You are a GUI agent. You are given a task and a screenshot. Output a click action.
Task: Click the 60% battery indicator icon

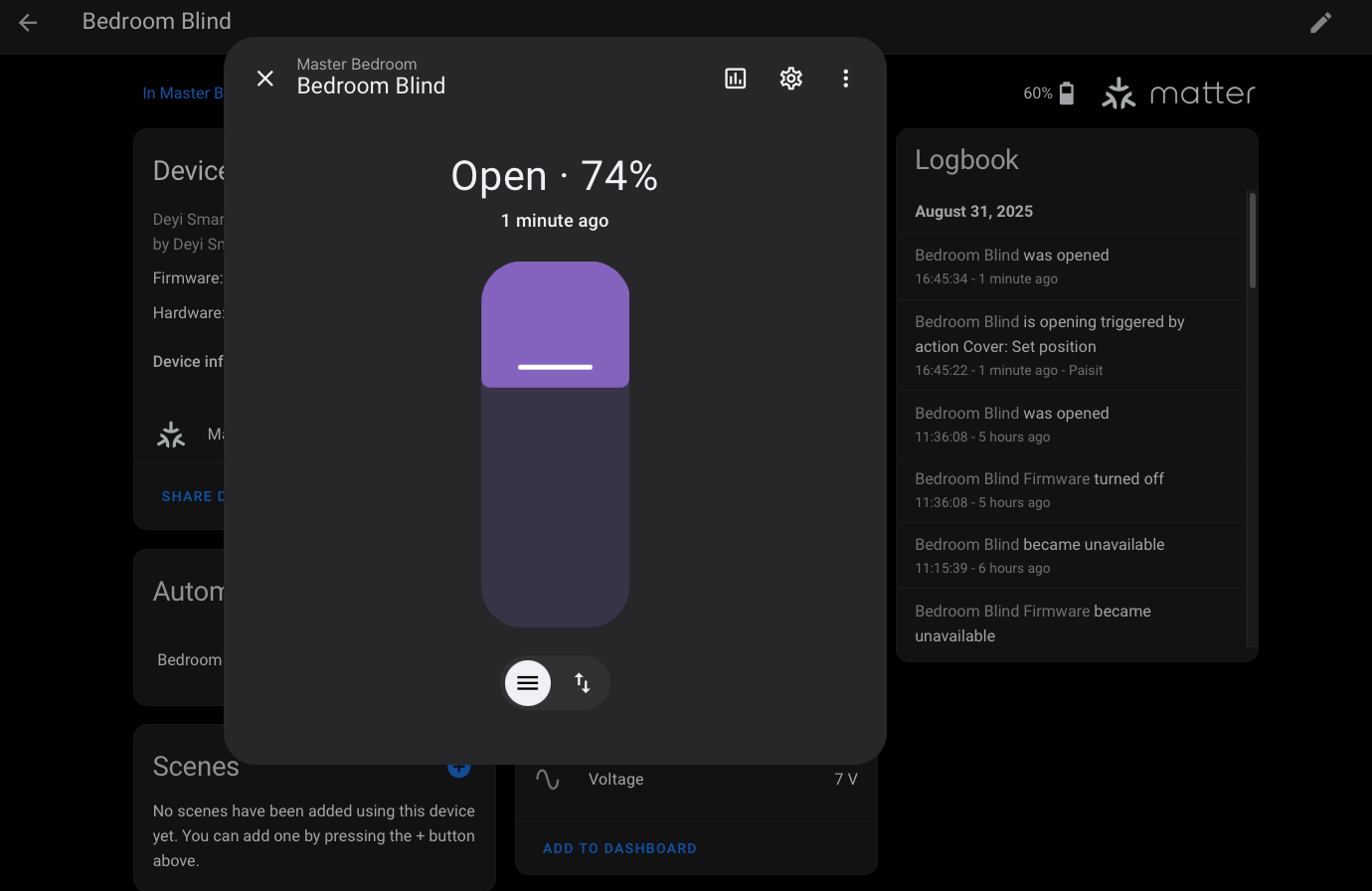click(x=1066, y=93)
